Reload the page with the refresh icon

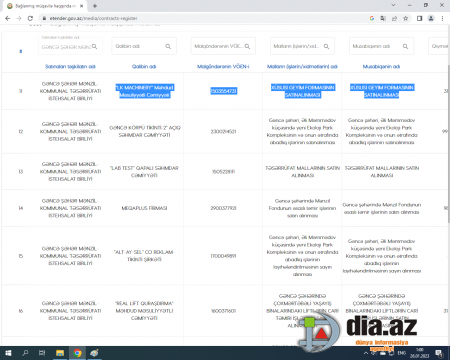(30, 18)
